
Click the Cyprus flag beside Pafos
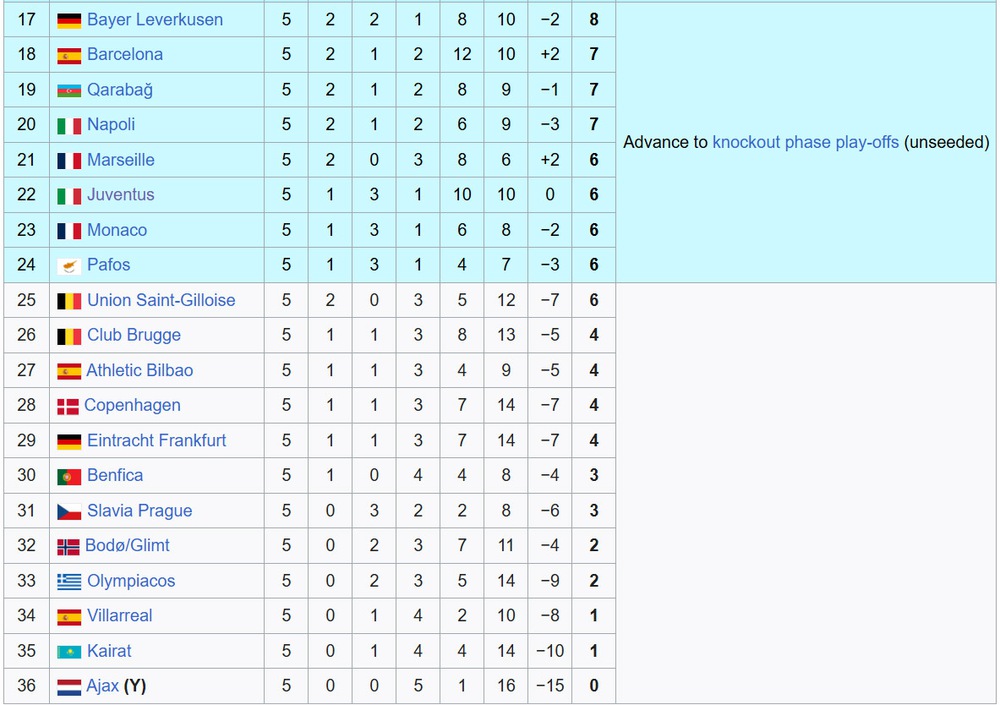coord(69,266)
